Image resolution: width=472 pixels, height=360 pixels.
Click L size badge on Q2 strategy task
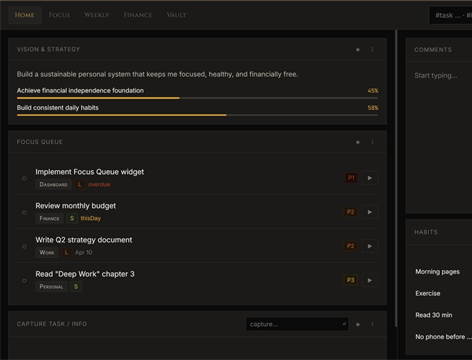[x=66, y=253]
